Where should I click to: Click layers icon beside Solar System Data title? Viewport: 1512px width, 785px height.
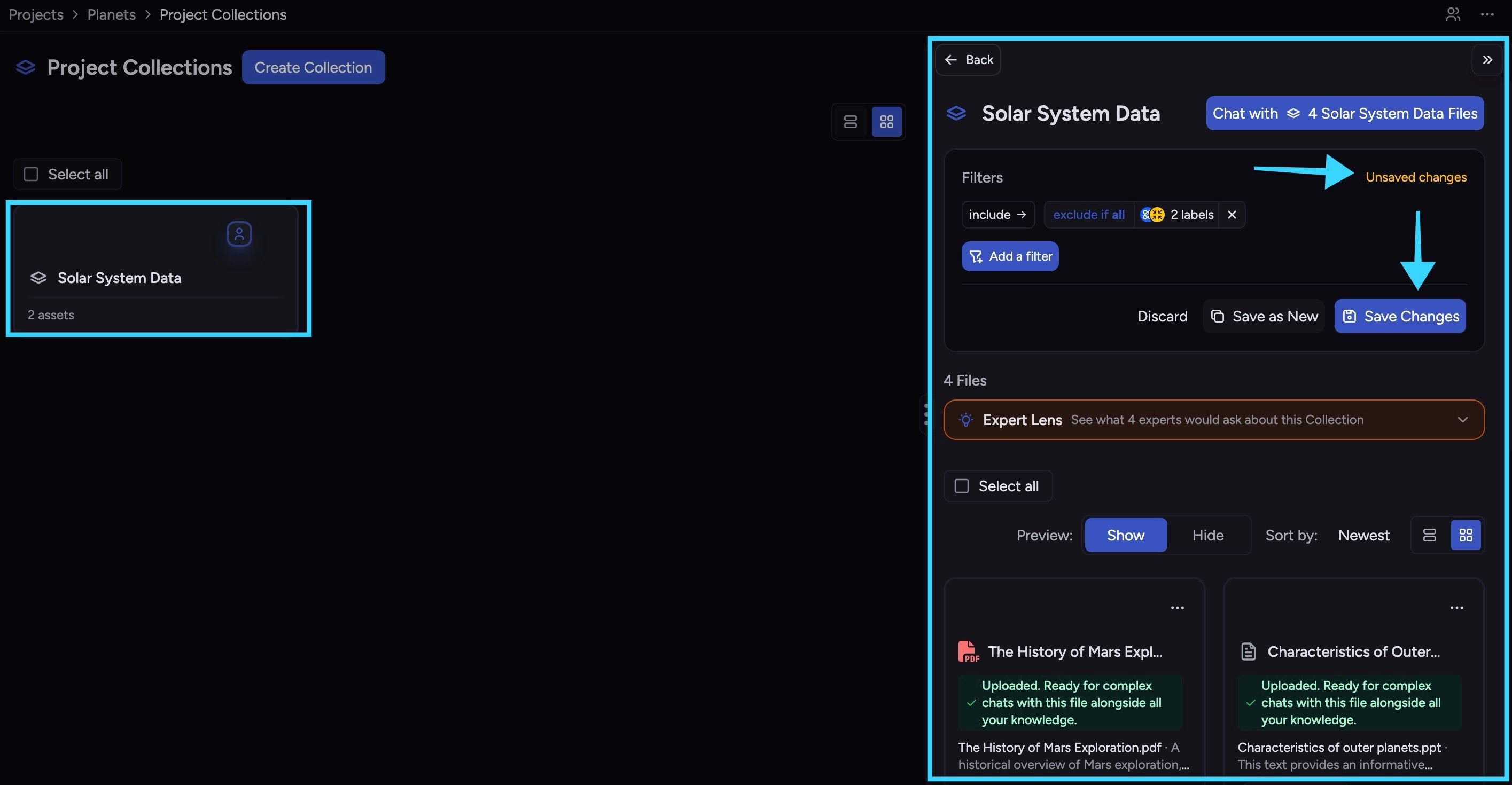point(956,113)
